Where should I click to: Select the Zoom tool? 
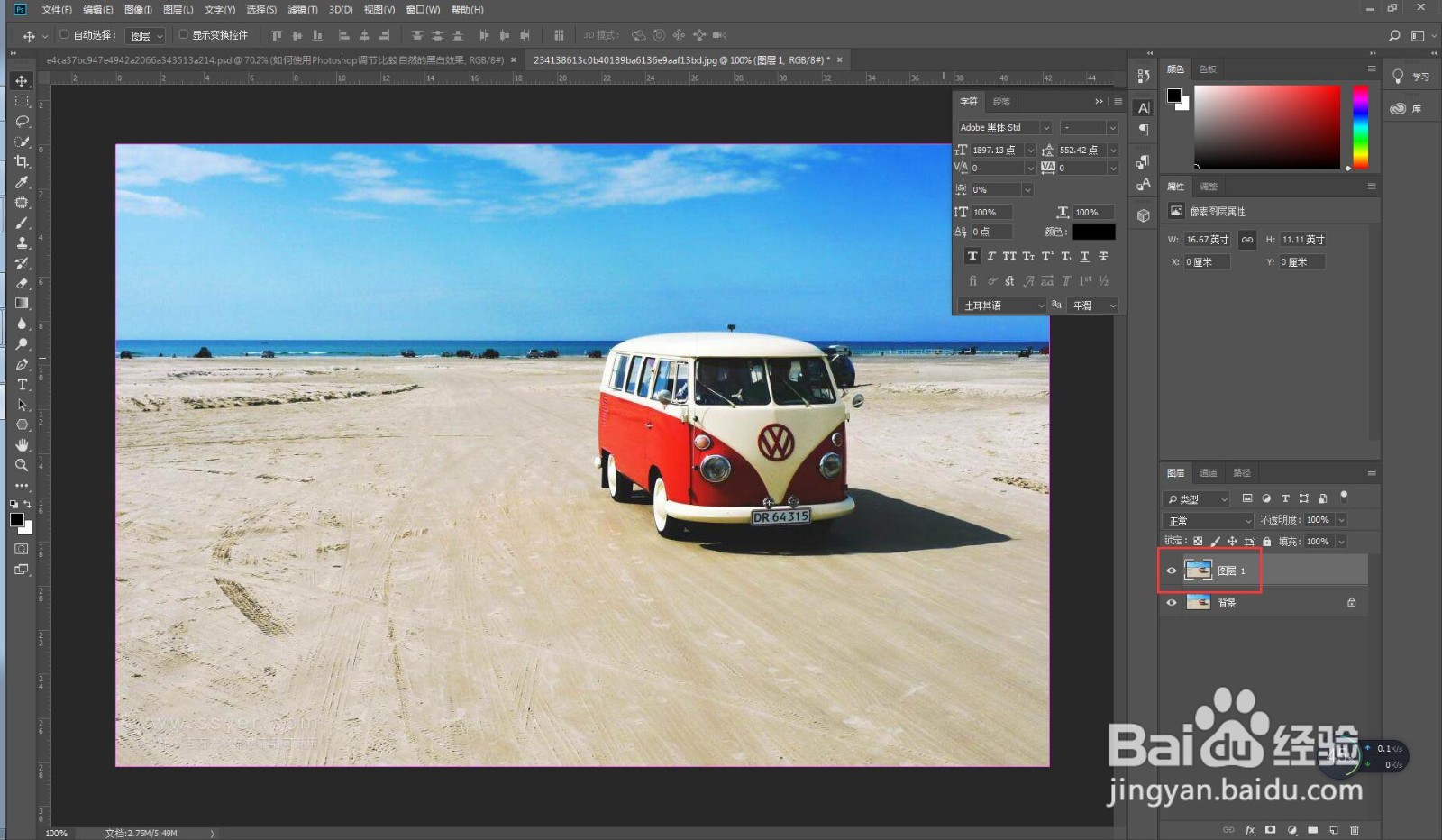22,465
